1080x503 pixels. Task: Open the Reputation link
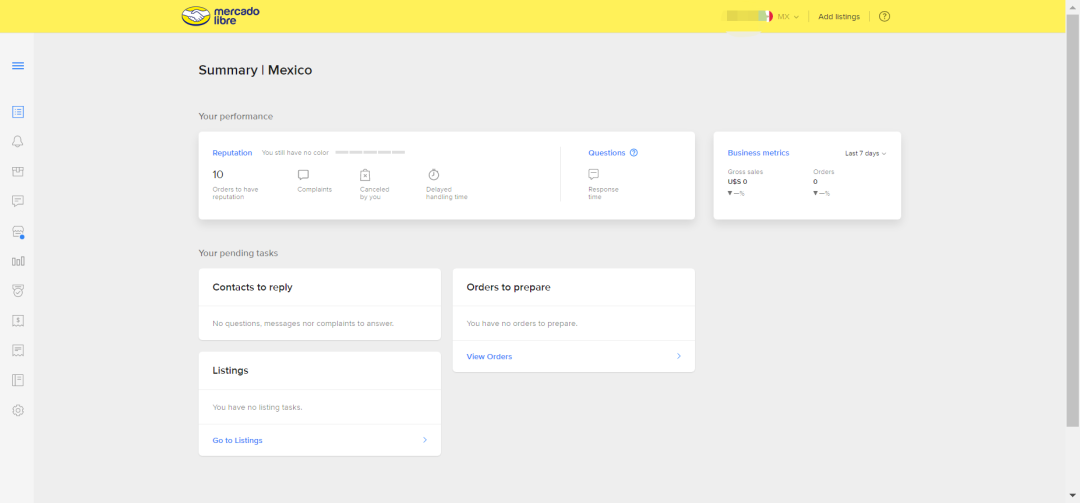[x=232, y=153]
